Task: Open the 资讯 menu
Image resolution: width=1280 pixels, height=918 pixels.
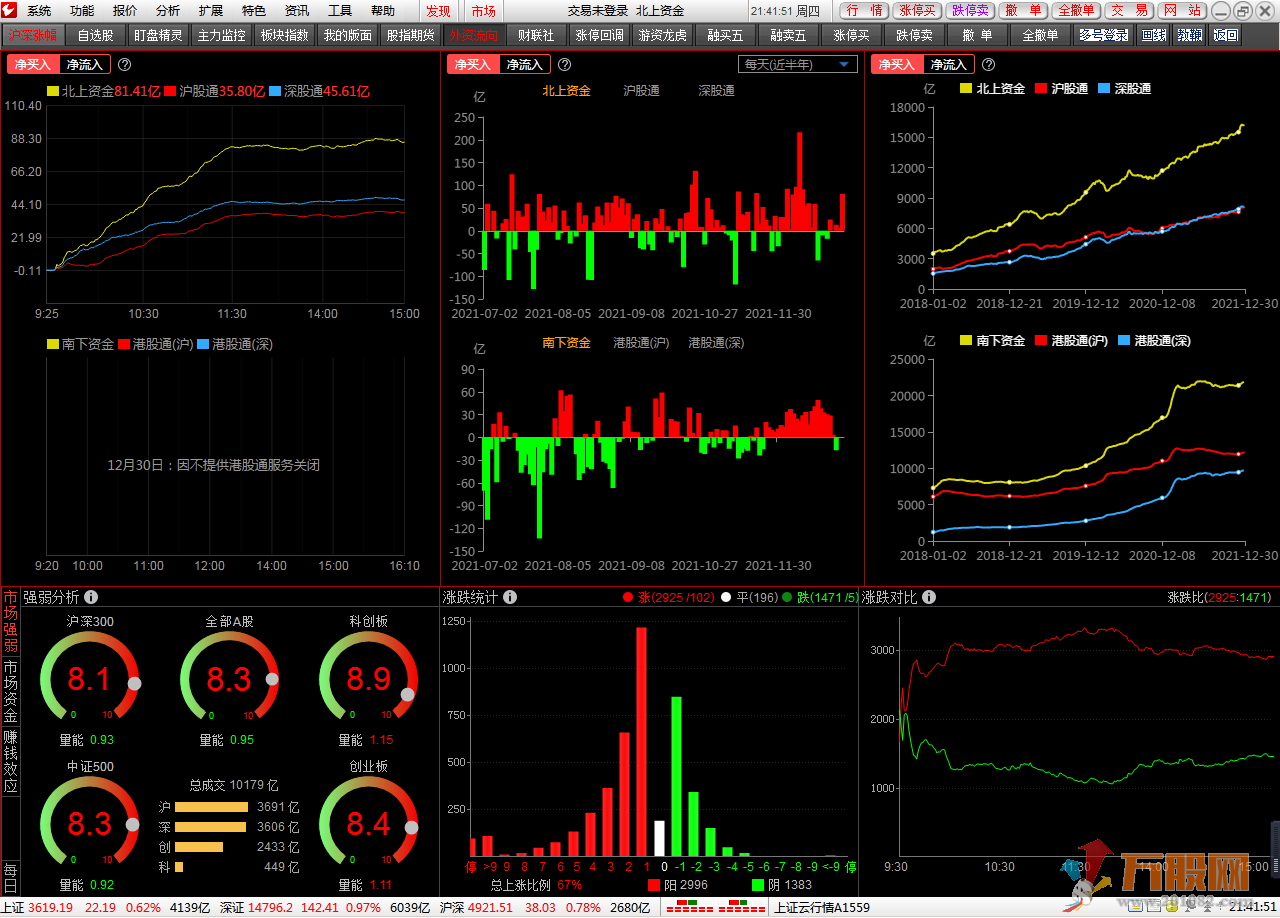Action: pos(297,11)
